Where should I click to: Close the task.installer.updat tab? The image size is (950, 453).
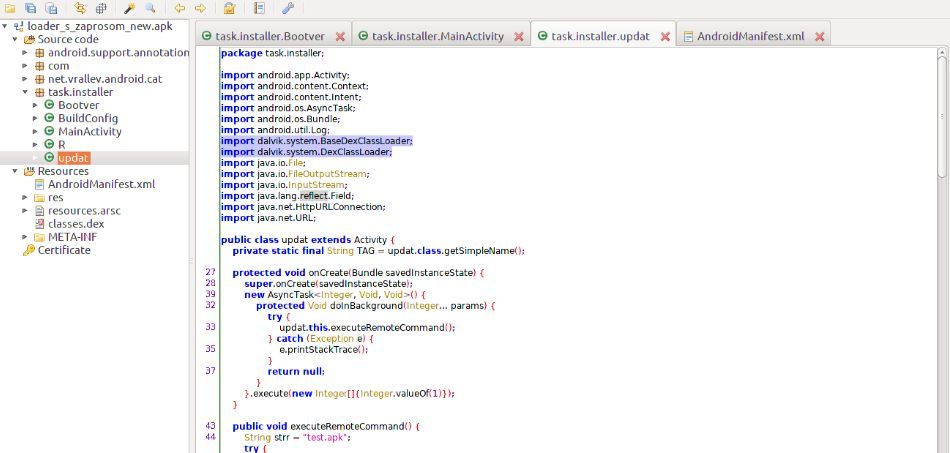(665, 37)
